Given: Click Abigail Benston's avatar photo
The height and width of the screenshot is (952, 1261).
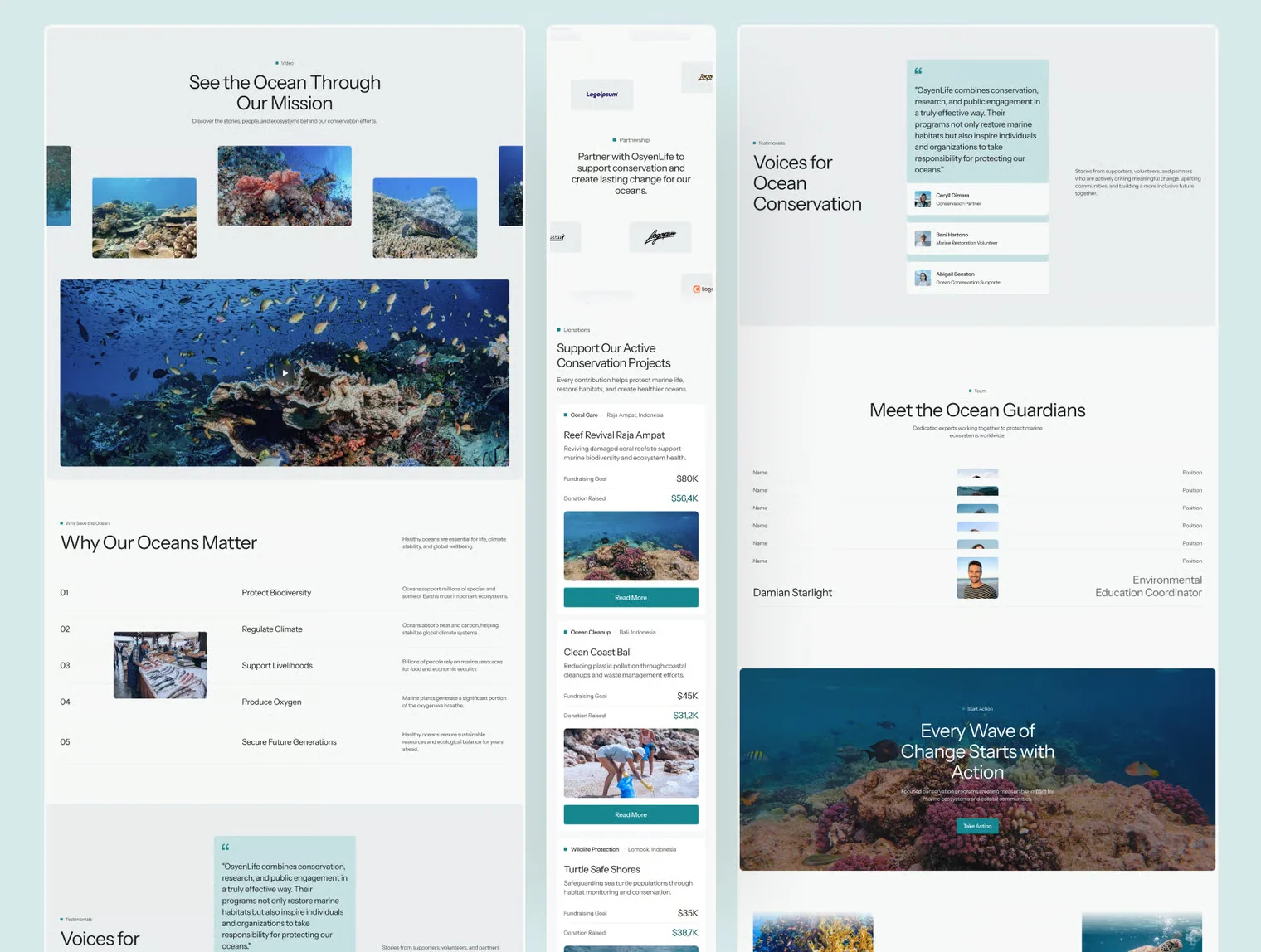Looking at the screenshot, I should 923,278.
